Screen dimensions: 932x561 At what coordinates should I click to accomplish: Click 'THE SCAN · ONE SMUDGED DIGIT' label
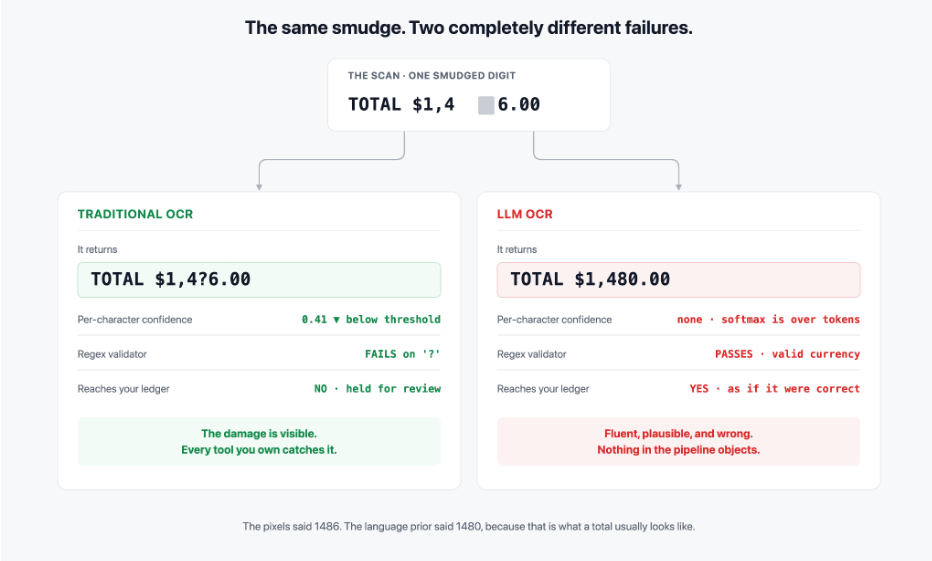coord(432,75)
